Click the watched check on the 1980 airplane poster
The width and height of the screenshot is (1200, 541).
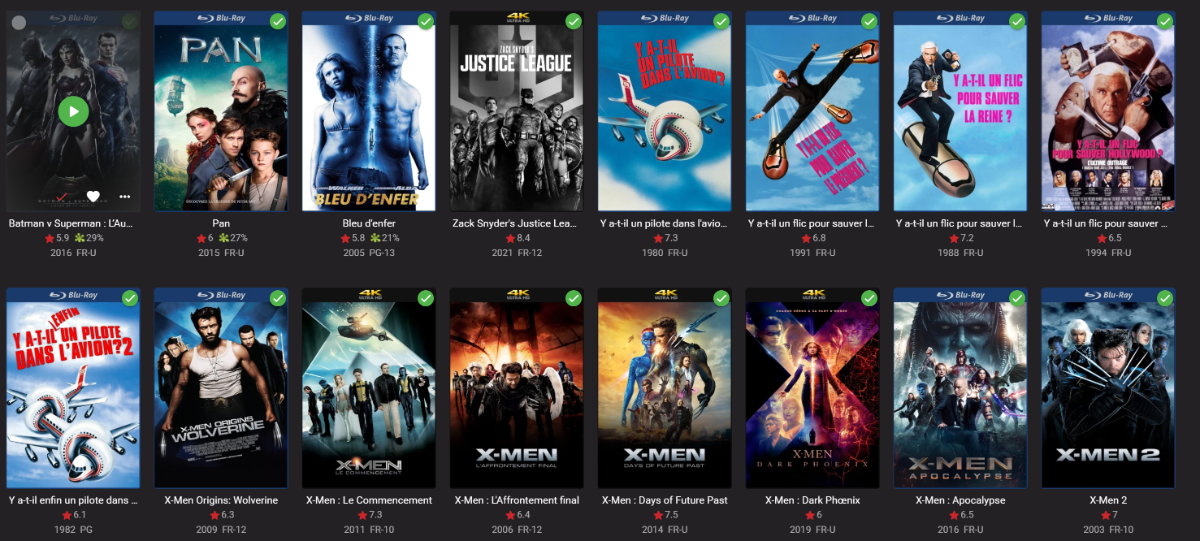(721, 21)
